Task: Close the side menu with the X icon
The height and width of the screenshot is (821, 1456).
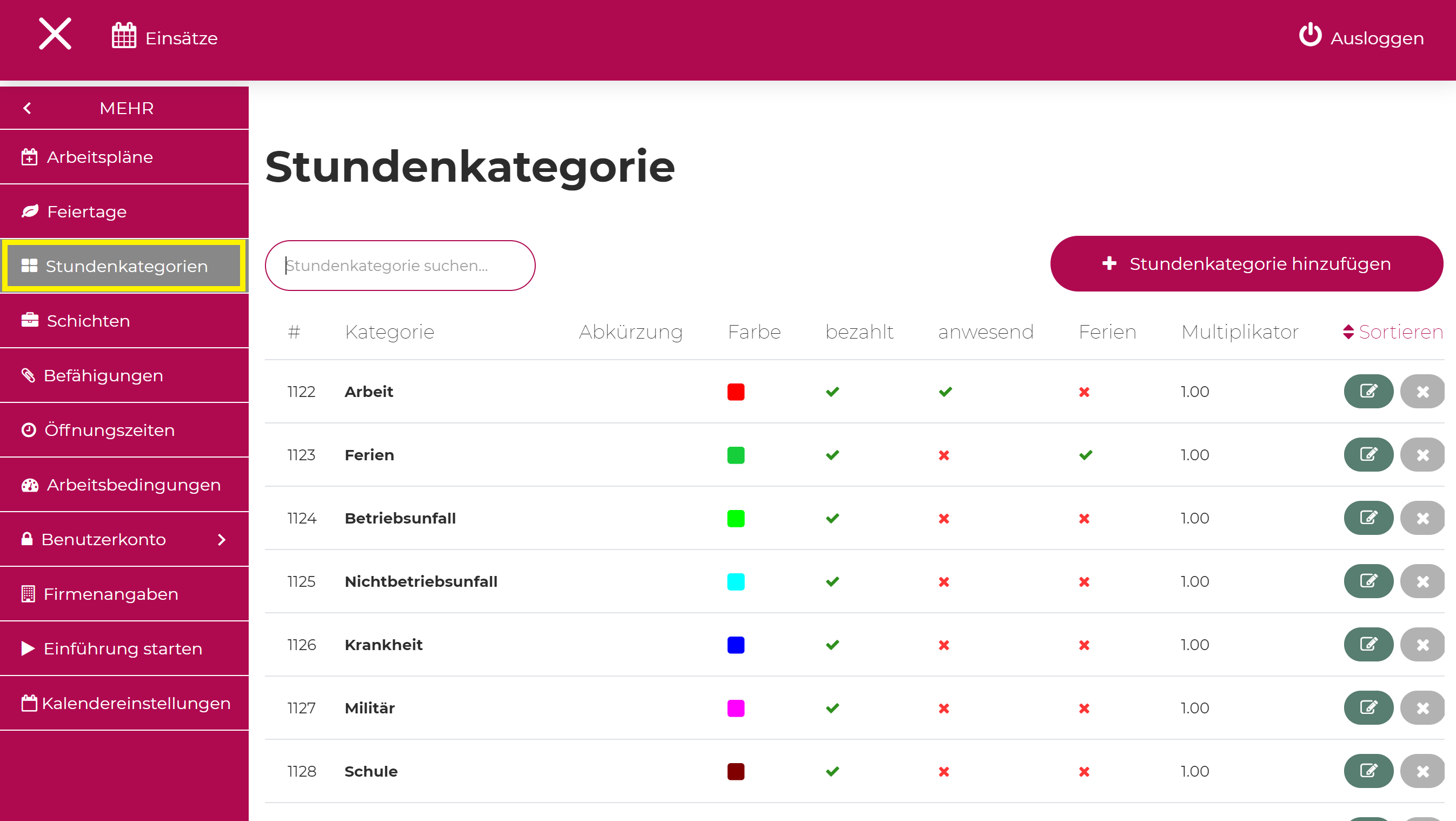Action: (x=55, y=34)
